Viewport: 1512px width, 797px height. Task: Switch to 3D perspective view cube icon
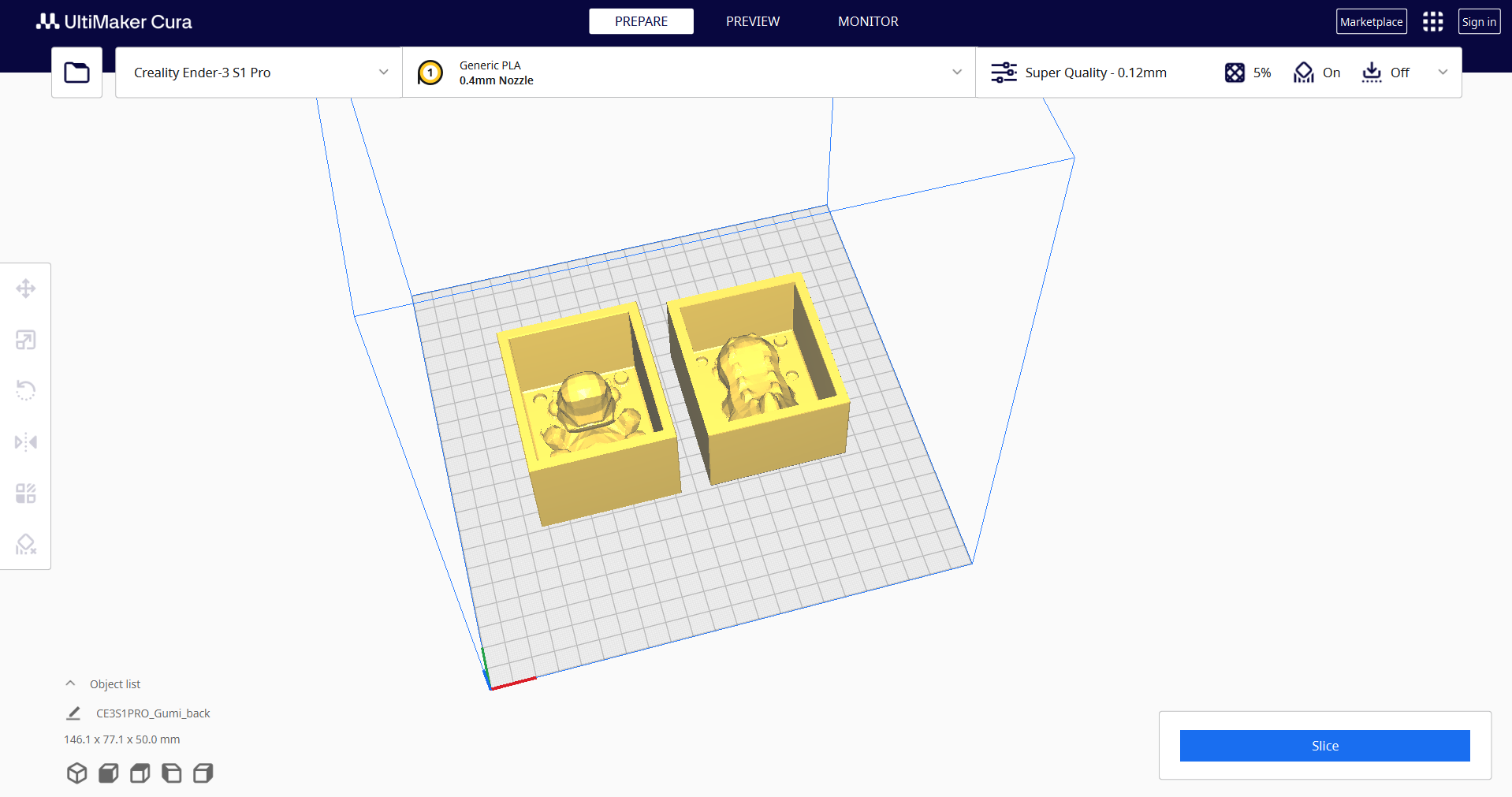[x=76, y=773]
